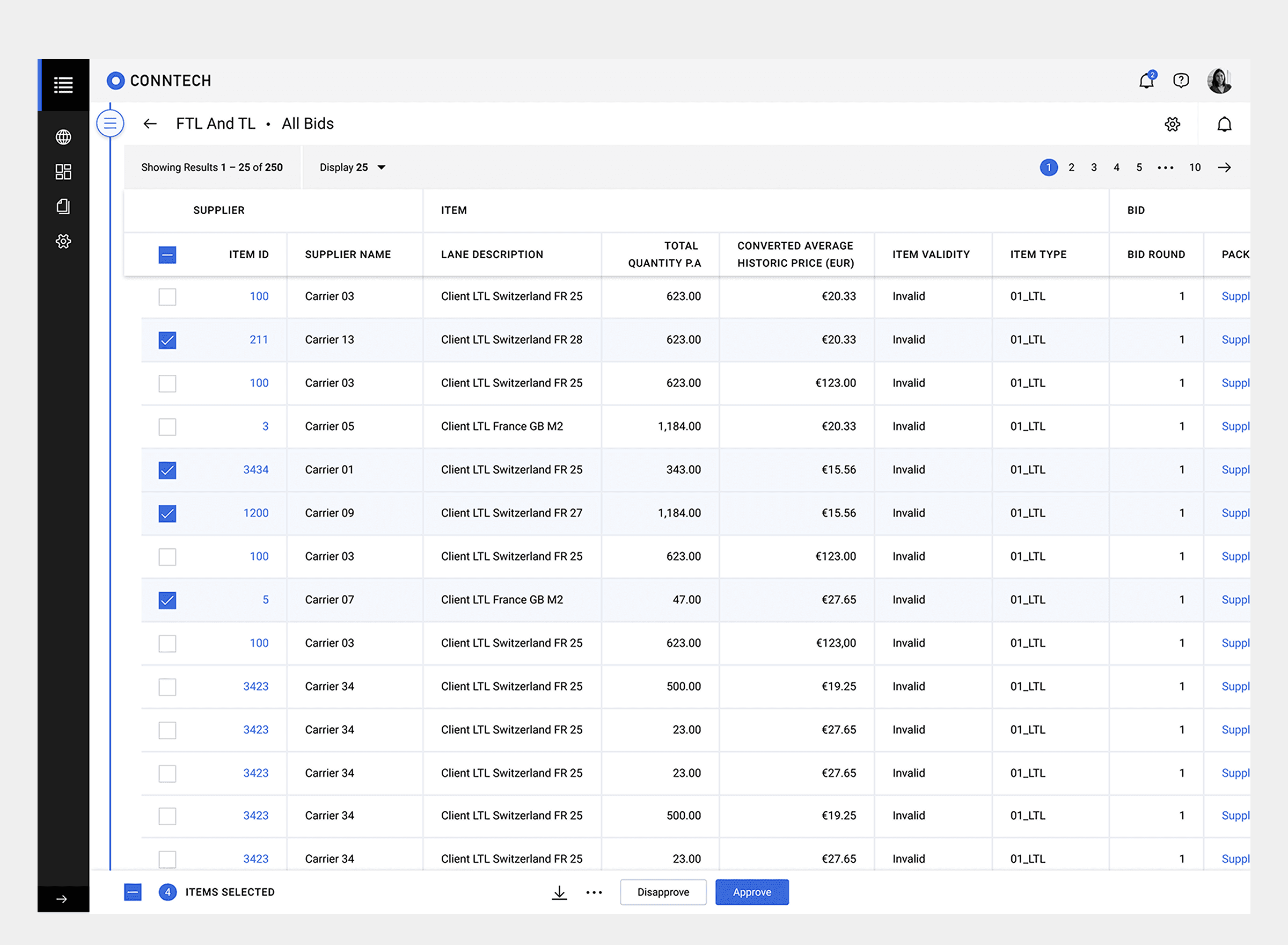This screenshot has height=945, width=1288.
Task: Go to page 10 of results
Action: pyautogui.click(x=1195, y=167)
